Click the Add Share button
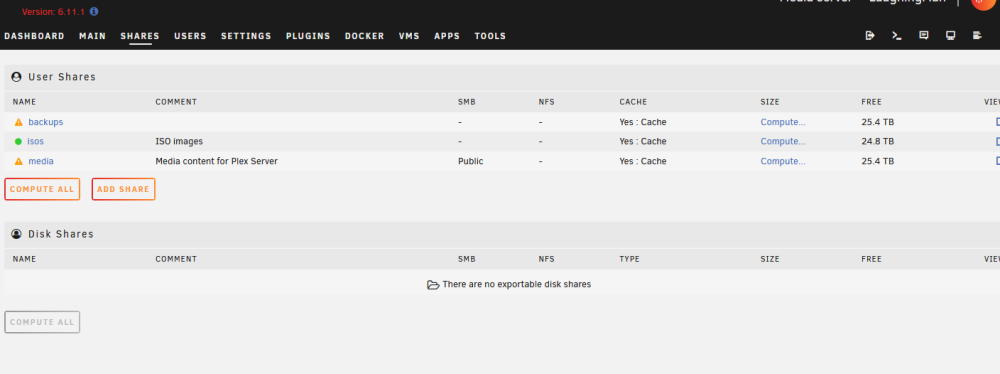1000x374 pixels. tap(123, 189)
